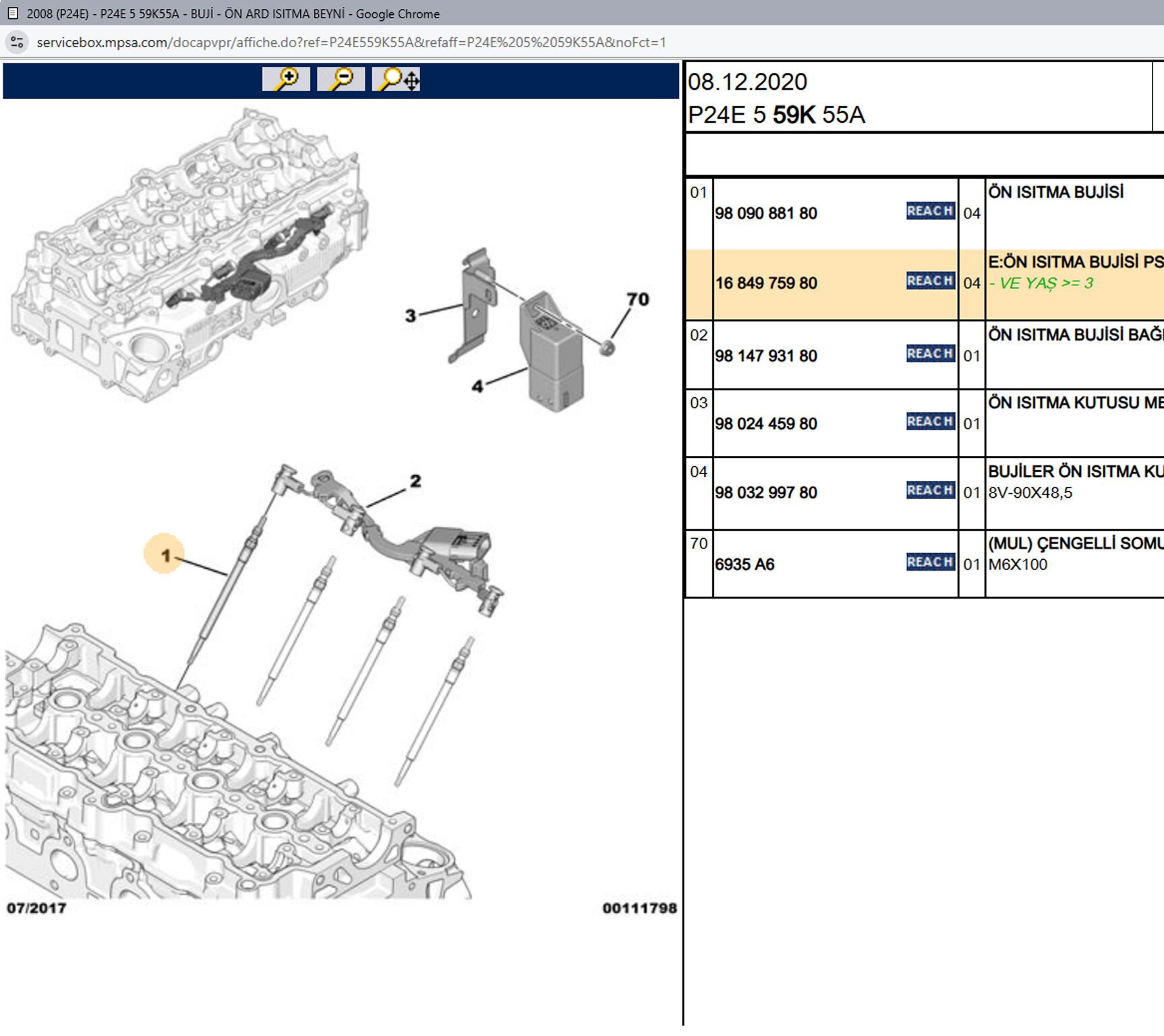Click the servicebox.mpsa.com address bar URL
Screen dimensions: 1164x1036
351,42
